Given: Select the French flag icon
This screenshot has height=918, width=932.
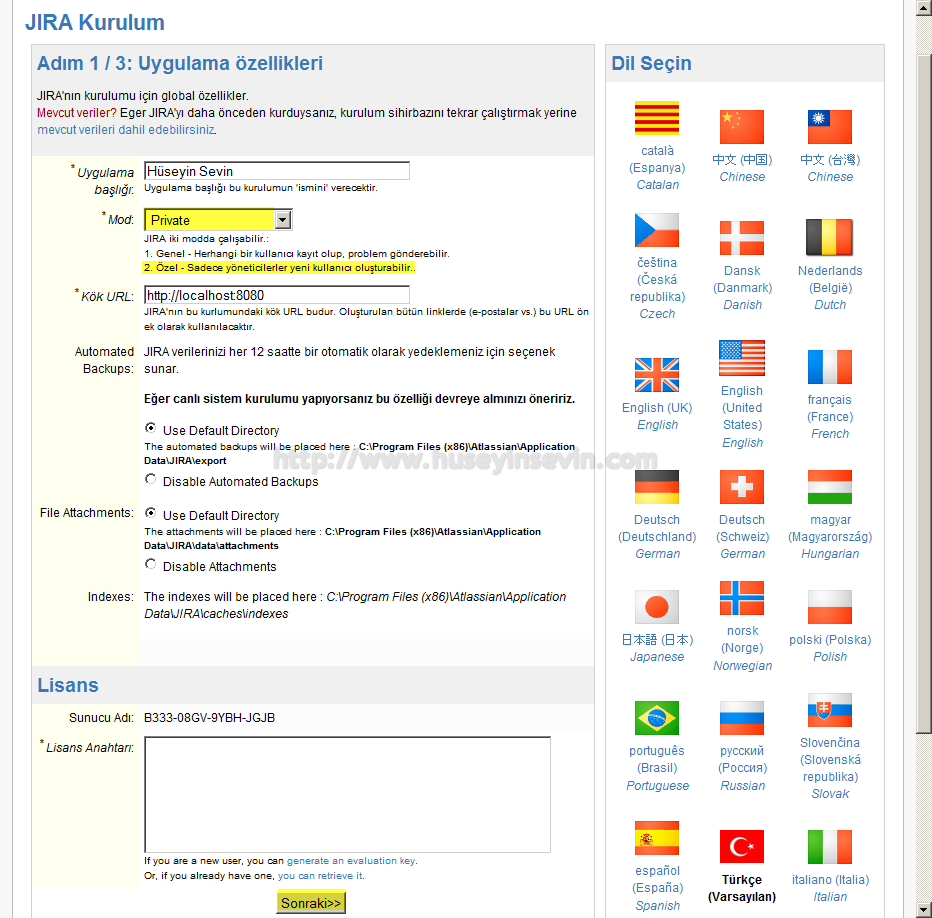Looking at the screenshot, I should pyautogui.click(x=830, y=367).
